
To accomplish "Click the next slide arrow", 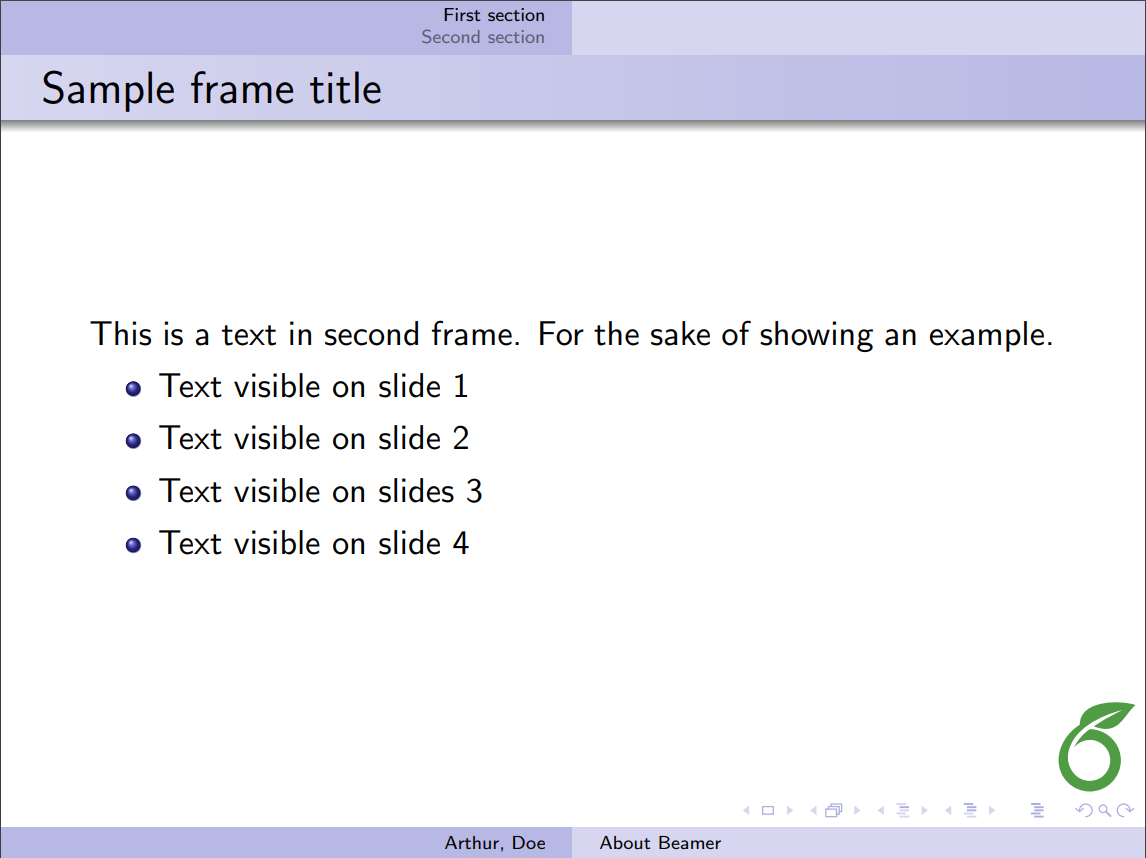I will pyautogui.click(x=790, y=810).
